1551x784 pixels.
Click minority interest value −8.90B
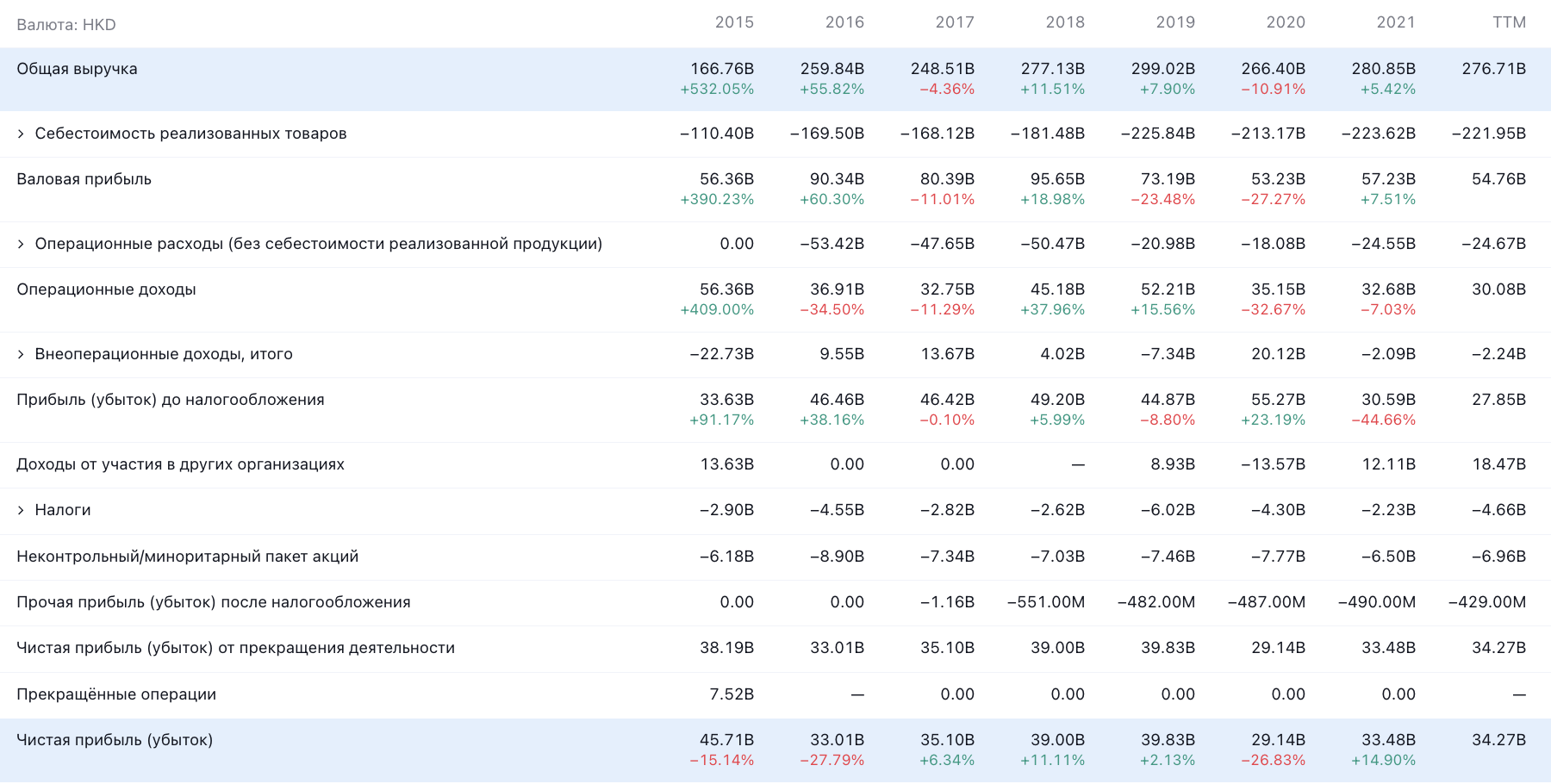tap(838, 557)
